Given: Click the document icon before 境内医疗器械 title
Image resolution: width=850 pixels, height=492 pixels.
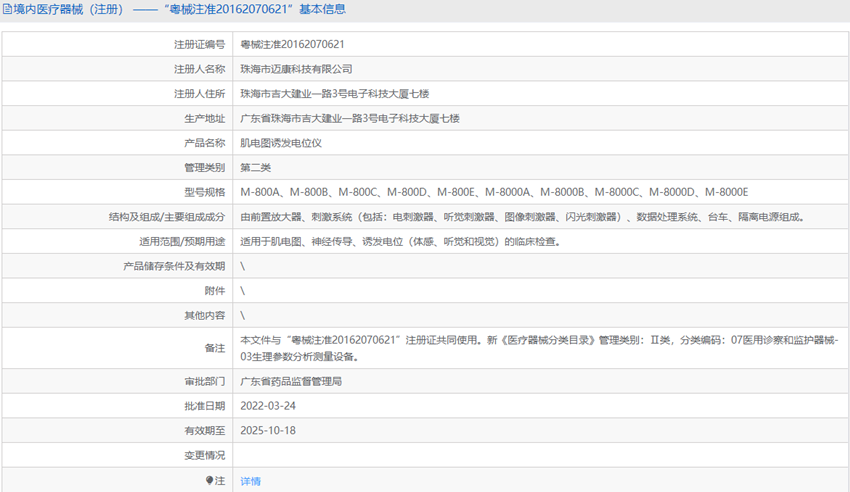Looking at the screenshot, I should pyautogui.click(x=7, y=10).
